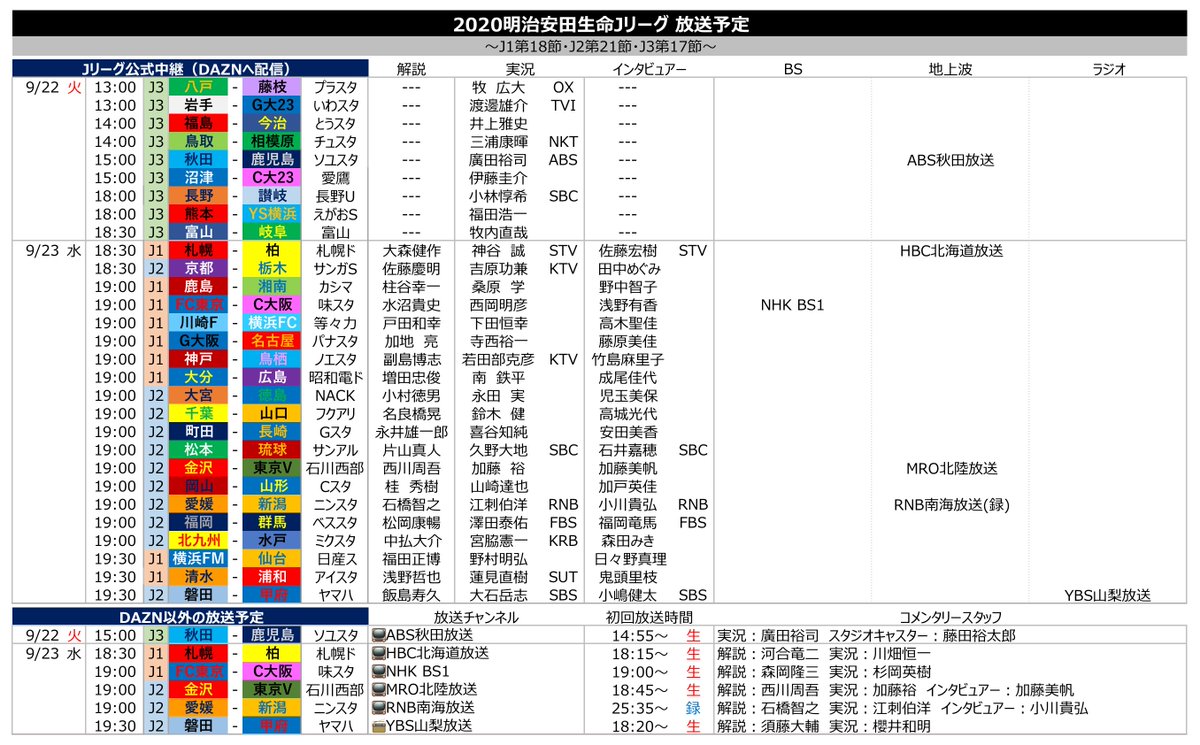Click the blue 録 recorded mark
1200x745 pixels.
click(692, 707)
